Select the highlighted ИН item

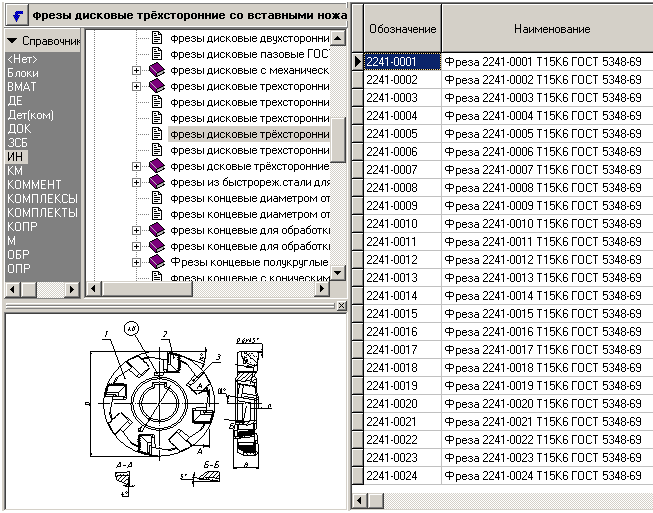[17, 157]
